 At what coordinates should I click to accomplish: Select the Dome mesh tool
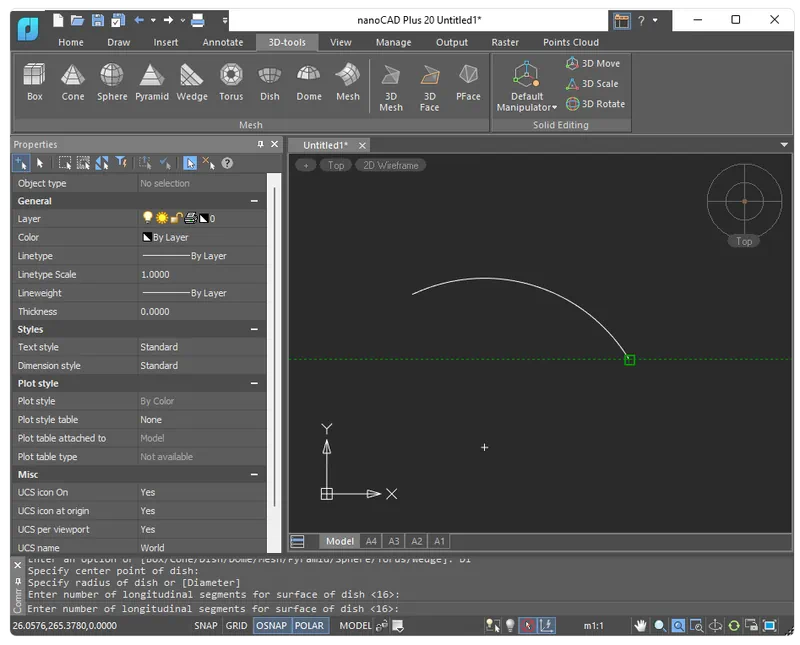pyautogui.click(x=309, y=82)
